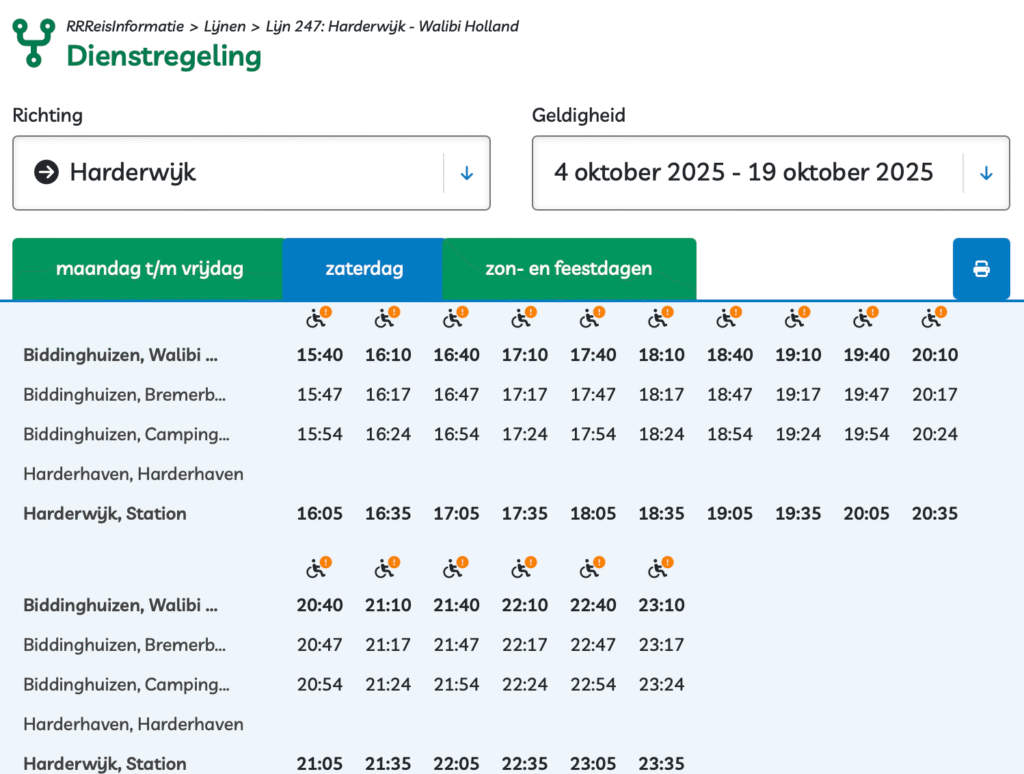Click the arrow icon in the Harderwijk direction field
This screenshot has width=1024, height=774.
tap(46, 173)
